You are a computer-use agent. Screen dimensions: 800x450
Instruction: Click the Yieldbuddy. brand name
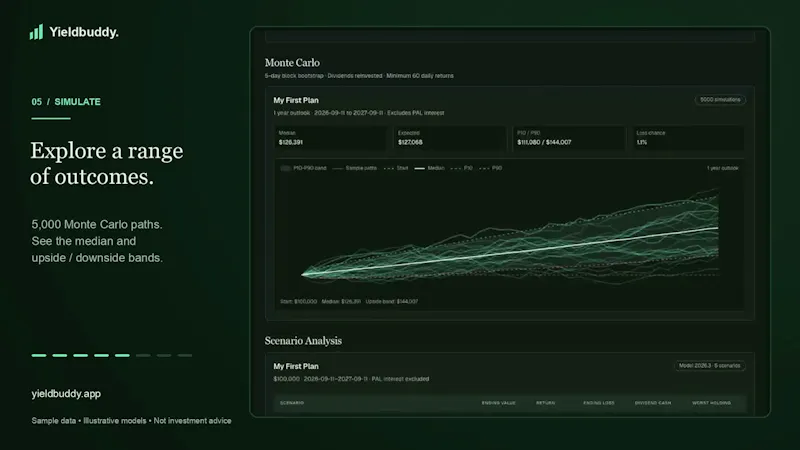84,32
